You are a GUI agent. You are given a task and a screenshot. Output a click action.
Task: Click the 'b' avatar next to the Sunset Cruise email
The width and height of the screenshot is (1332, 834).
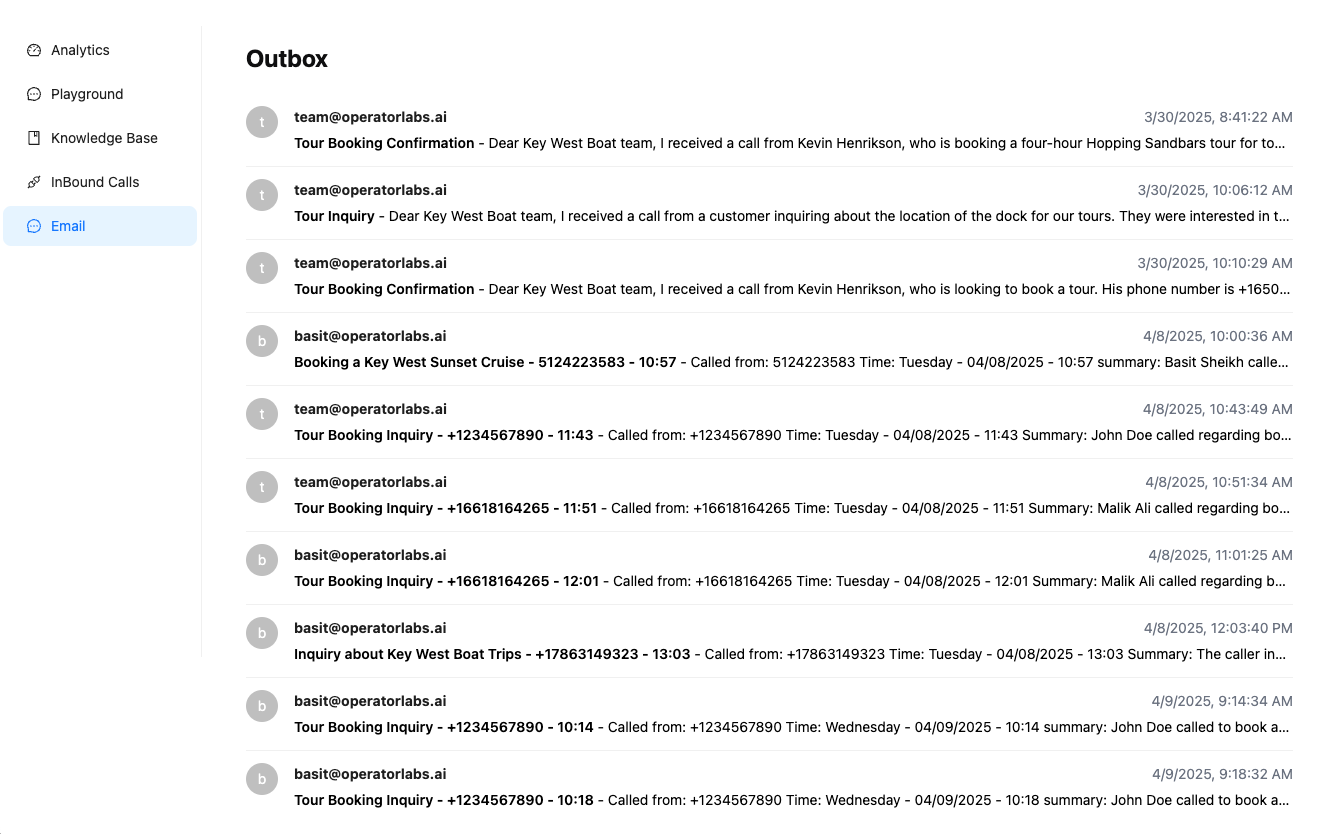click(x=262, y=340)
